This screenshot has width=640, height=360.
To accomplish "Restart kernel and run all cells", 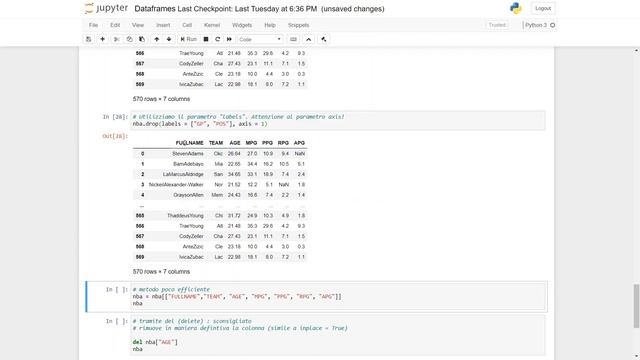I will pyautogui.click(x=229, y=39).
